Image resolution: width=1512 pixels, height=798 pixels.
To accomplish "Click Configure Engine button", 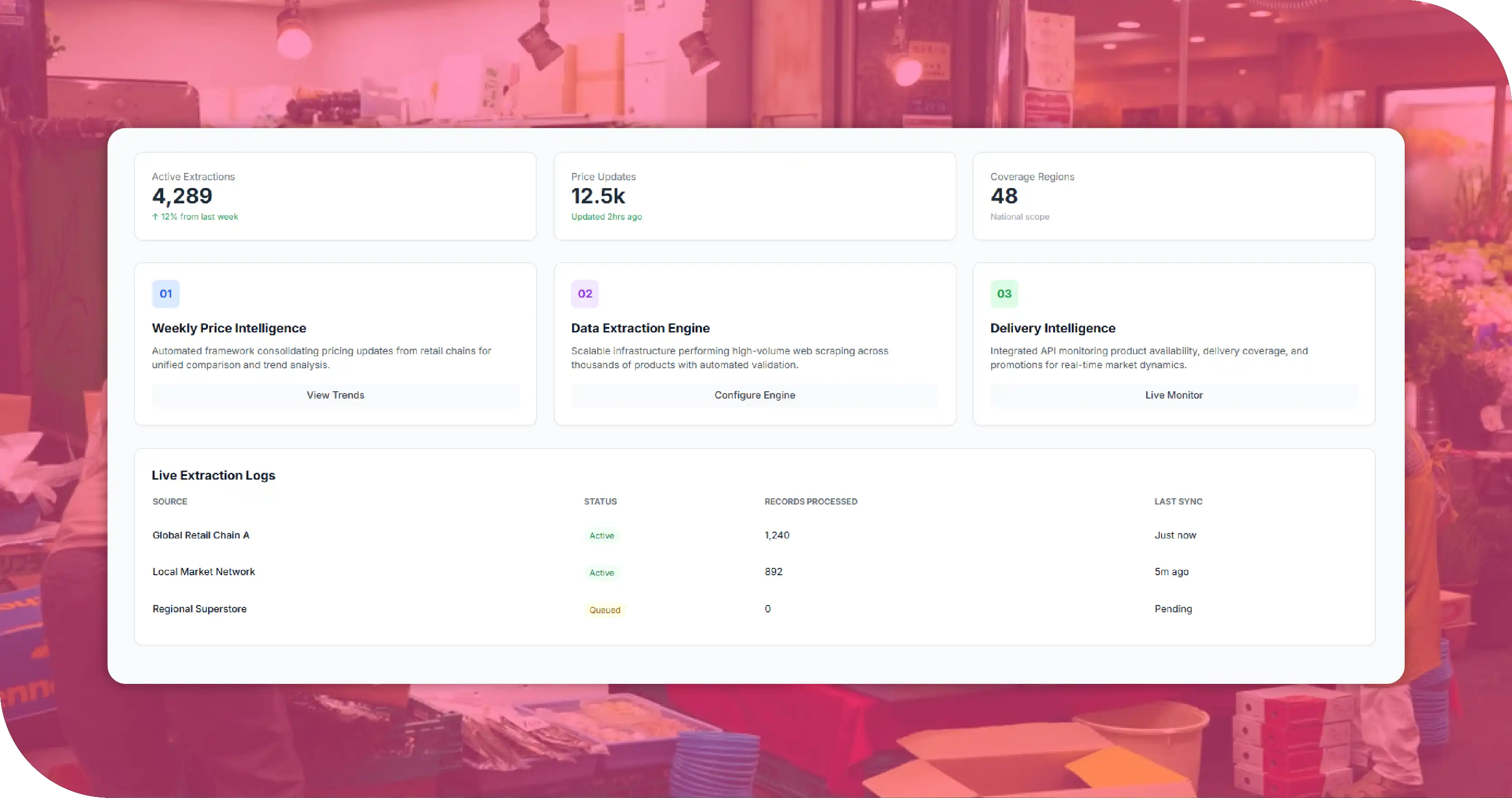I will click(754, 395).
